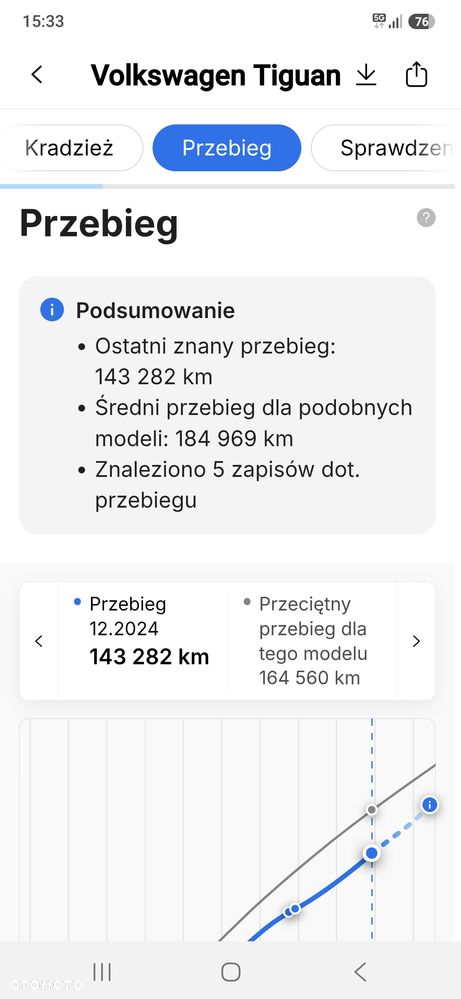Show next mileage record with right chevron
The width and height of the screenshot is (461, 999).
click(x=416, y=641)
